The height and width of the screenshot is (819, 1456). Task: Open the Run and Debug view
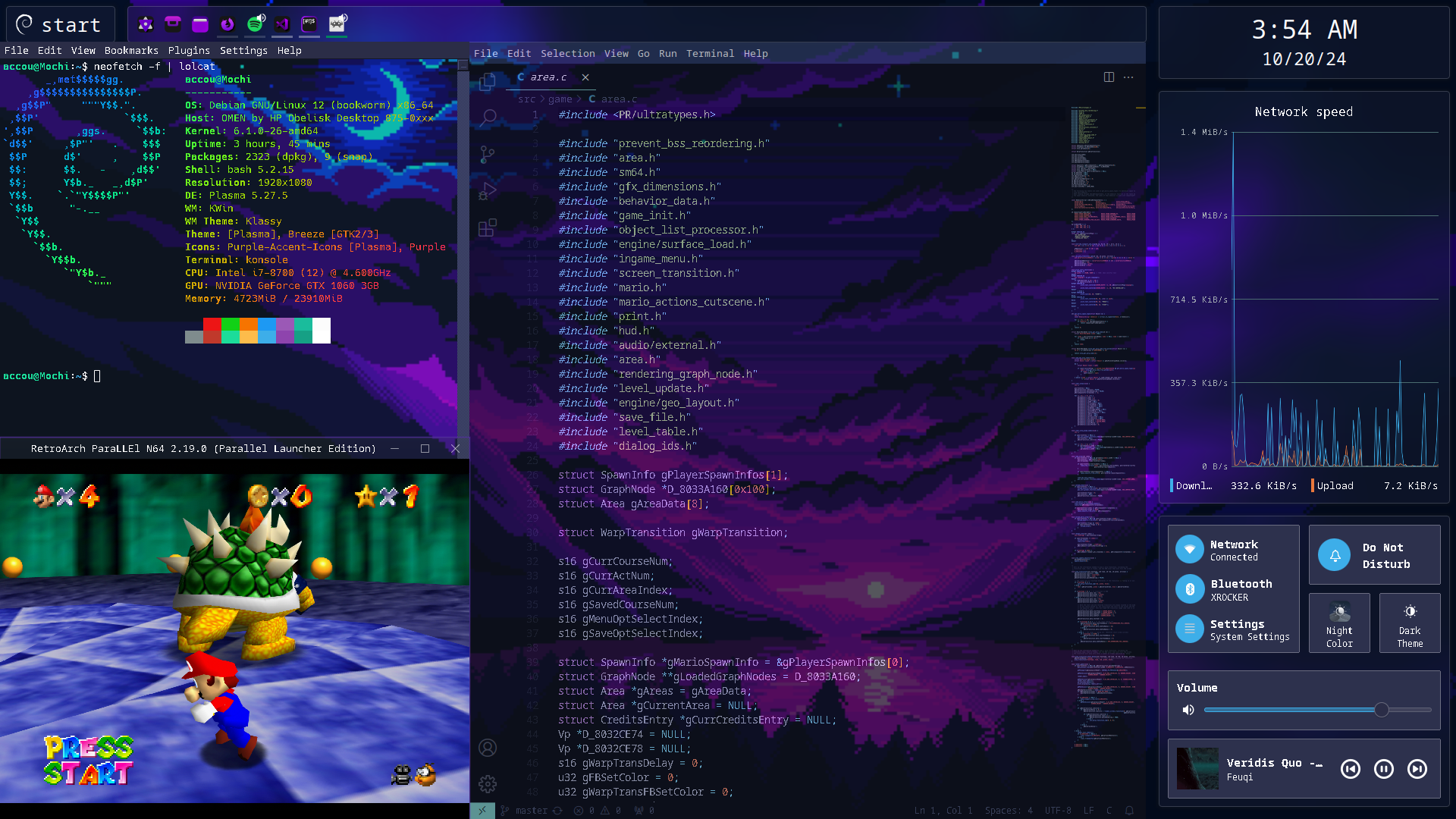click(488, 190)
